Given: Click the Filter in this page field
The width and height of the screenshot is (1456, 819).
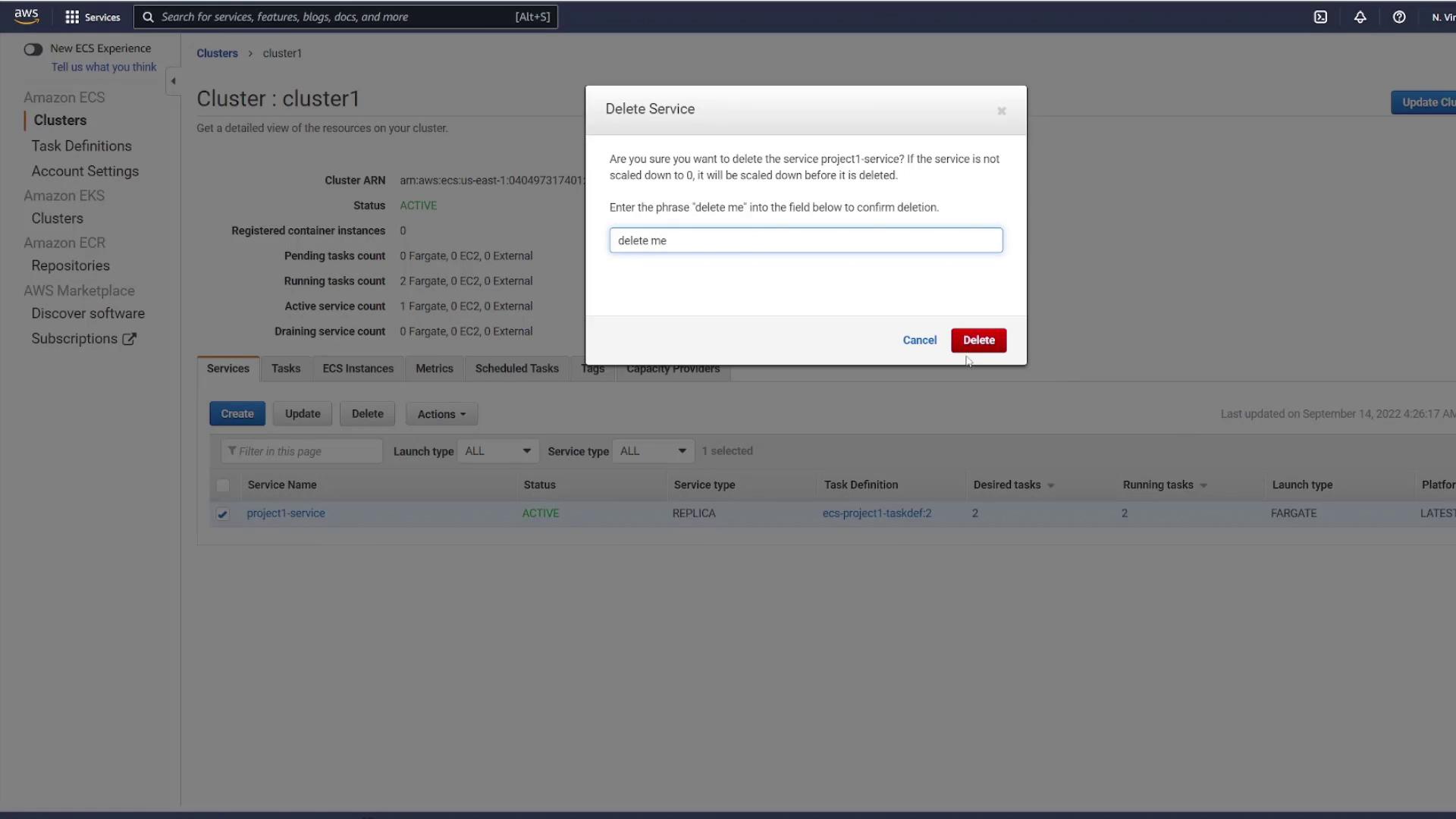Looking at the screenshot, I should pos(302,451).
